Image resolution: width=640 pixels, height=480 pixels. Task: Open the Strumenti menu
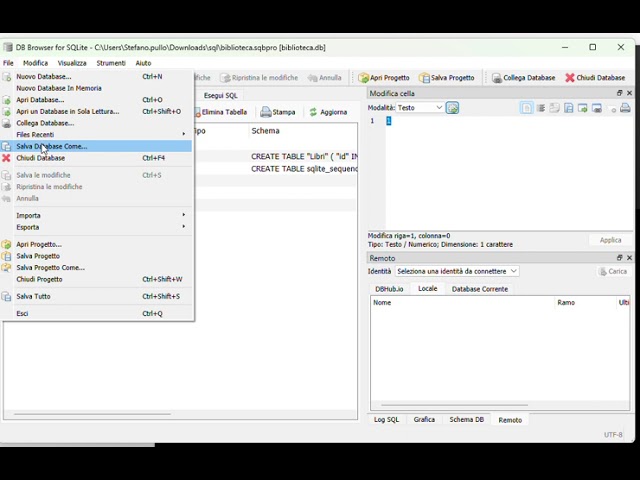111,63
